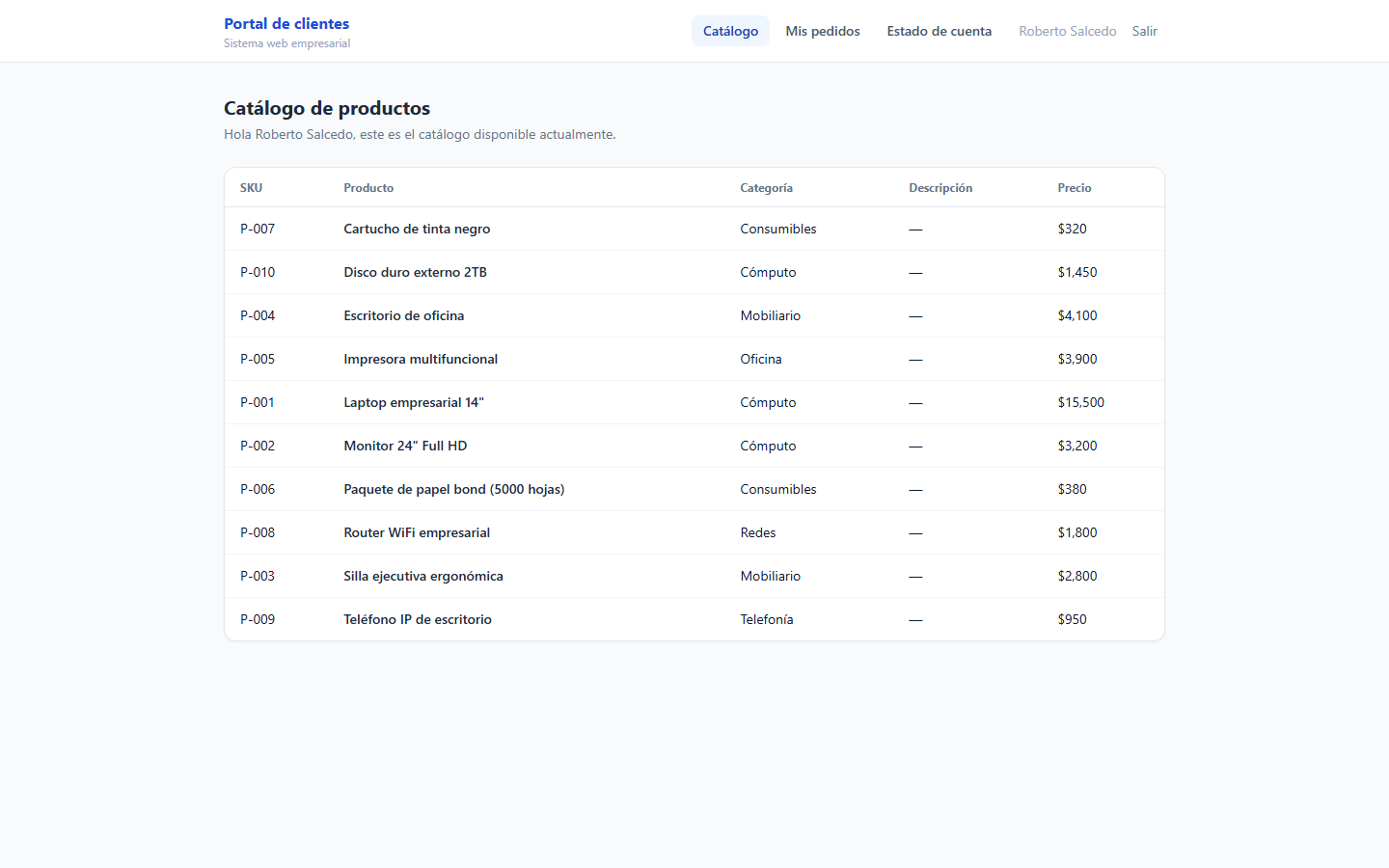
Task: Click the Producto column header
Action: pos(368,188)
